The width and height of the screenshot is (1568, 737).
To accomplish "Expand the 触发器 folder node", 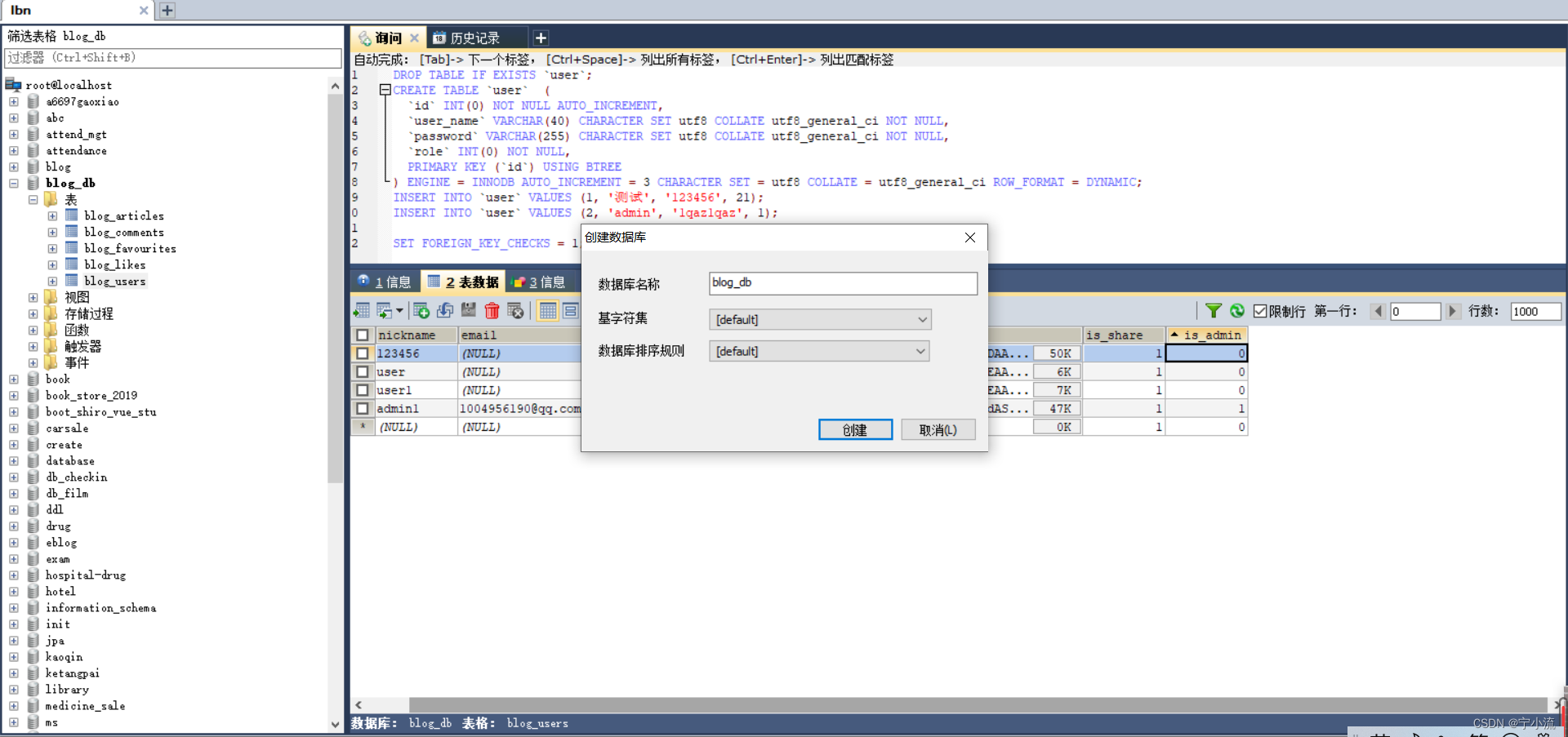I will [x=33, y=346].
